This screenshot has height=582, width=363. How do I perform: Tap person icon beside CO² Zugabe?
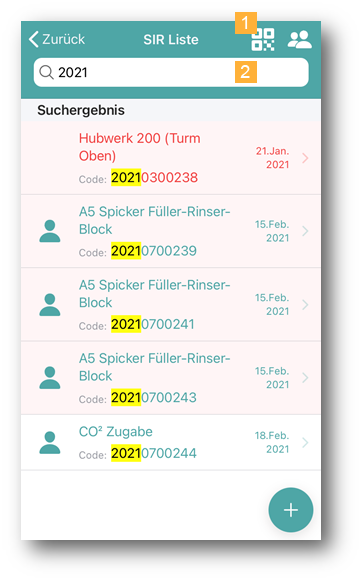(x=50, y=442)
